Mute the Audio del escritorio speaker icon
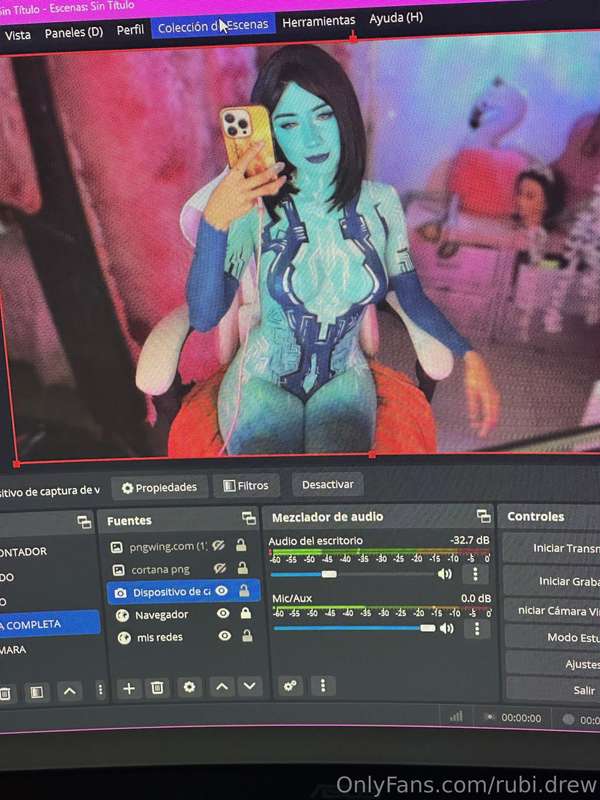 (445, 574)
